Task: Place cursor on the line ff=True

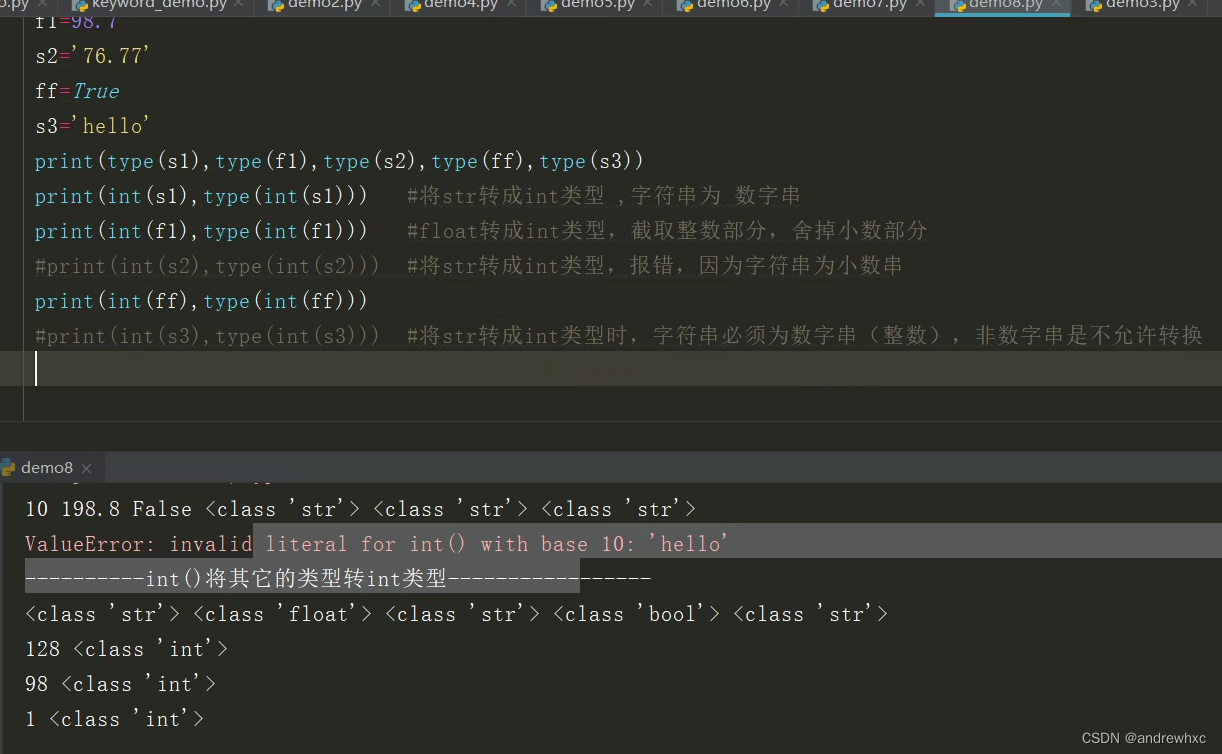Action: [x=77, y=91]
